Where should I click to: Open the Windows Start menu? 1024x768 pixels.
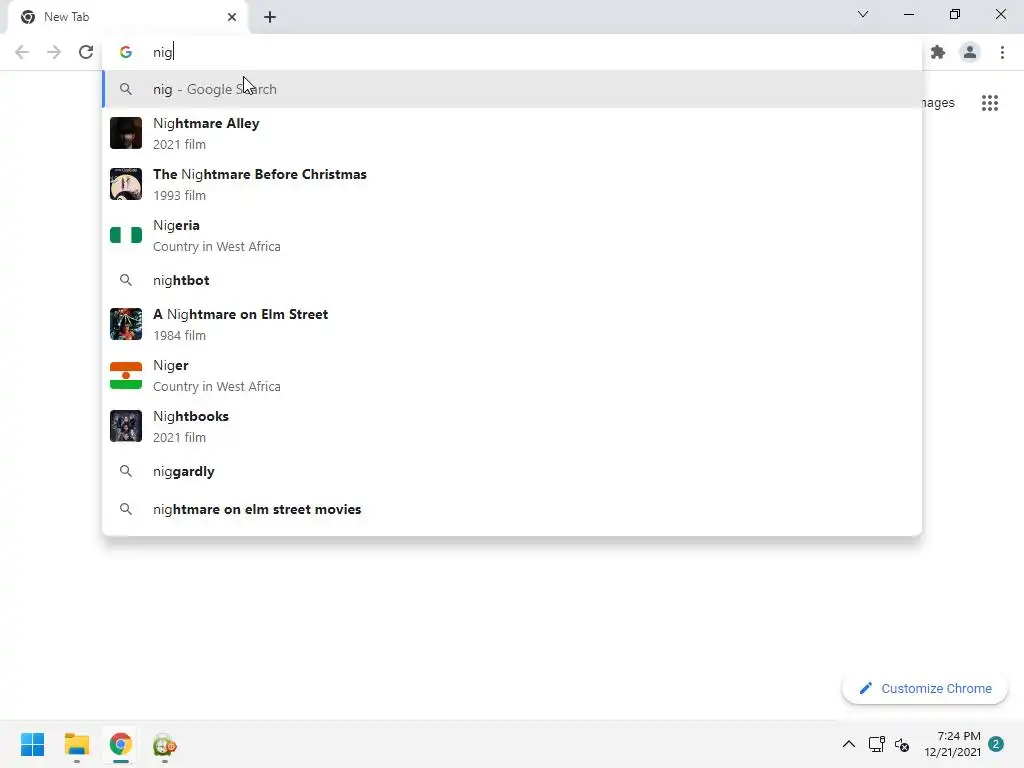(x=33, y=744)
